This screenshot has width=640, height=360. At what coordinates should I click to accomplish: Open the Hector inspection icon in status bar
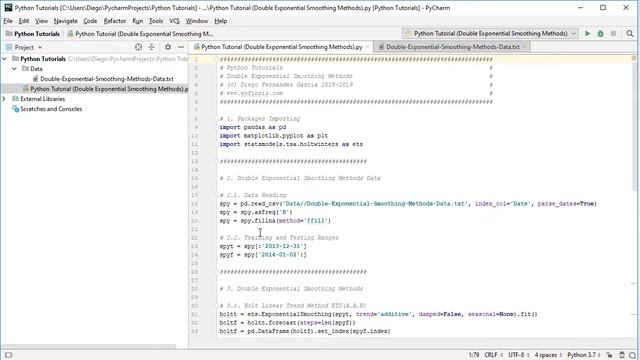pos(622,355)
